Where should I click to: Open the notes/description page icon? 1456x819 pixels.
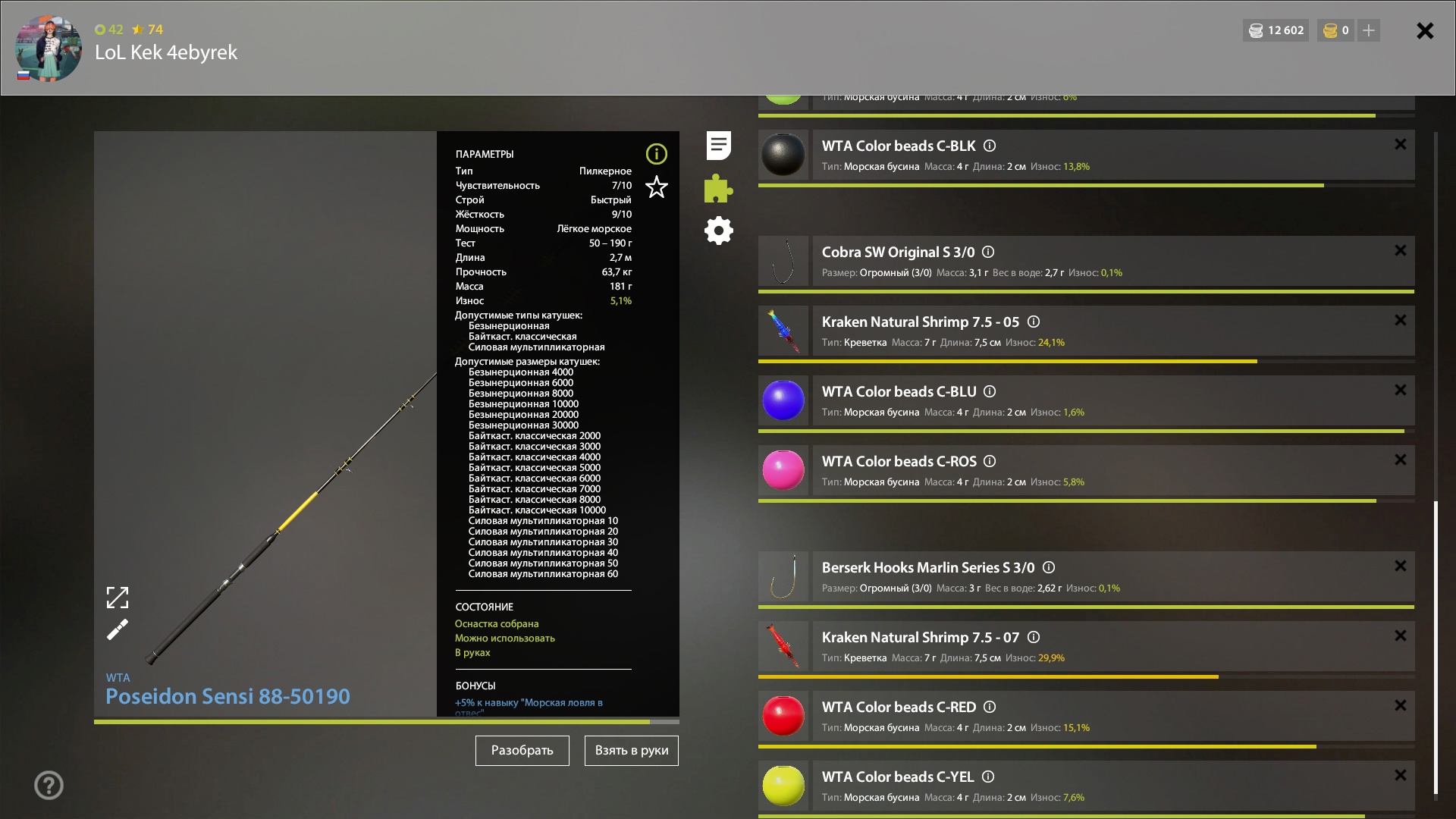tap(719, 146)
